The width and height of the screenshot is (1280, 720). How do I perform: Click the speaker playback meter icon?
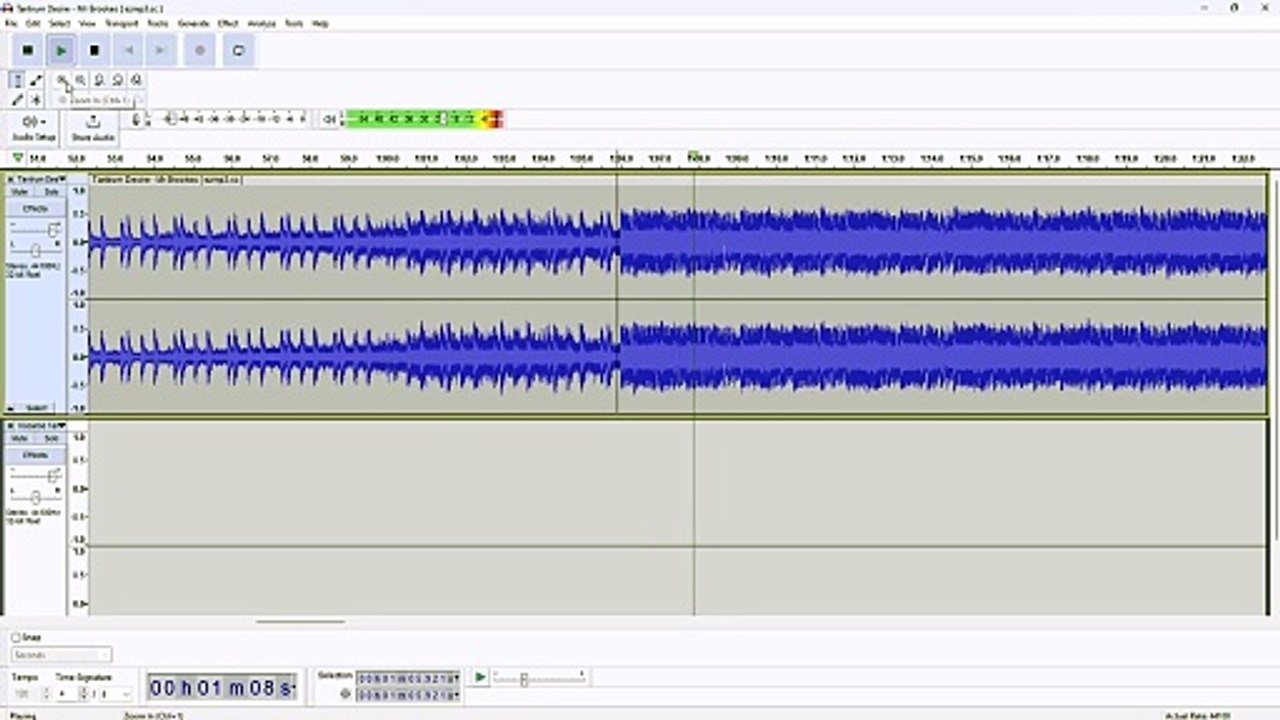(x=329, y=119)
